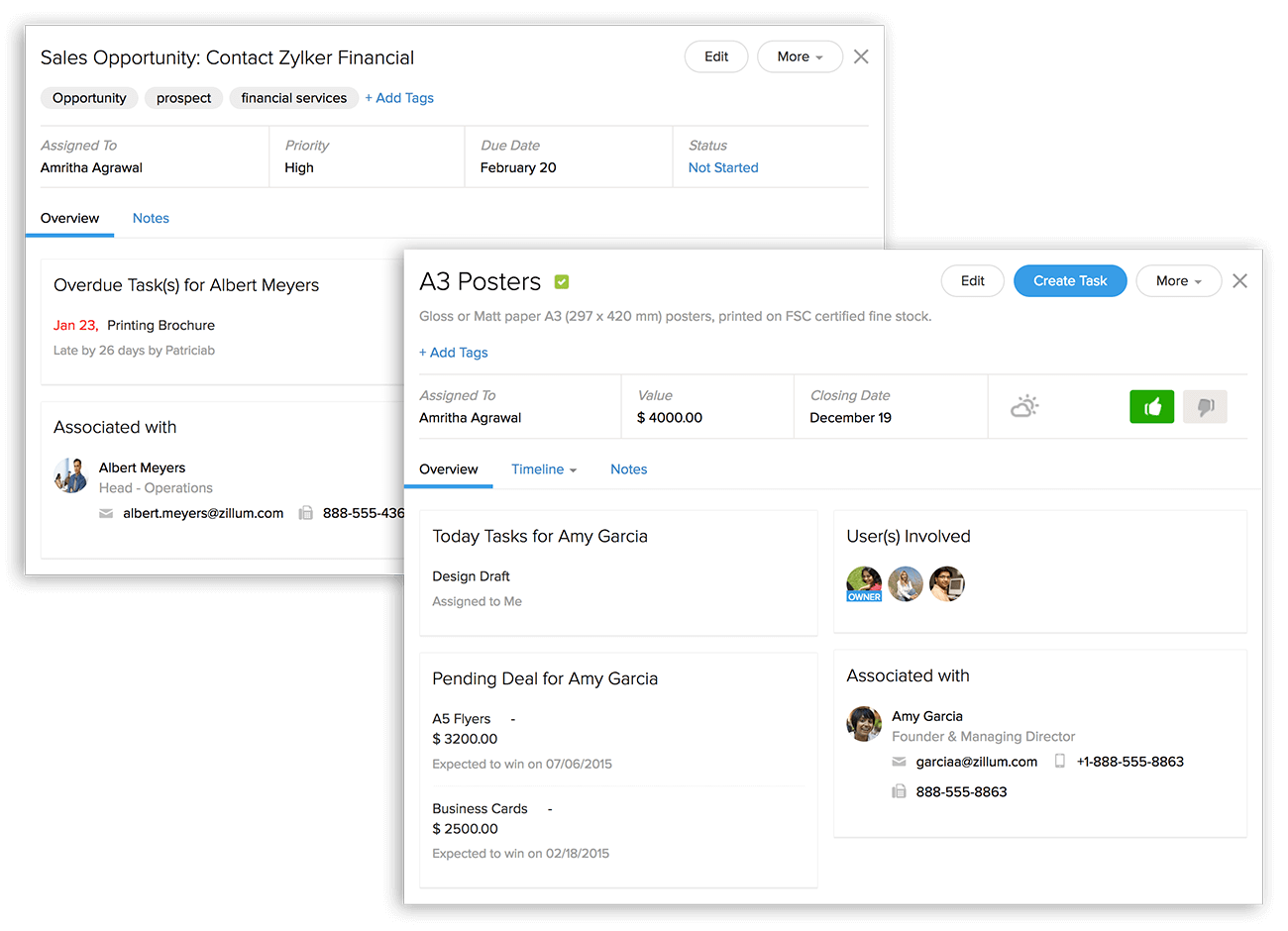Click the mobile phone icon beside +1-888-555-8863
1288x931 pixels.
[x=1059, y=762]
